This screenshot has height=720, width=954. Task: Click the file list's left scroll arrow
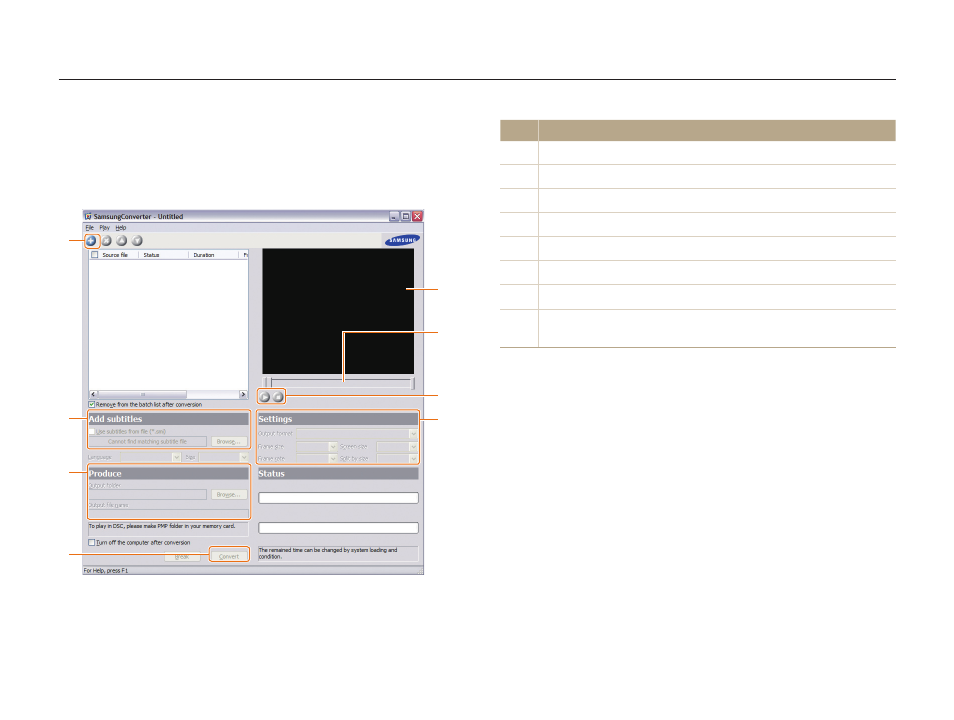[93, 394]
